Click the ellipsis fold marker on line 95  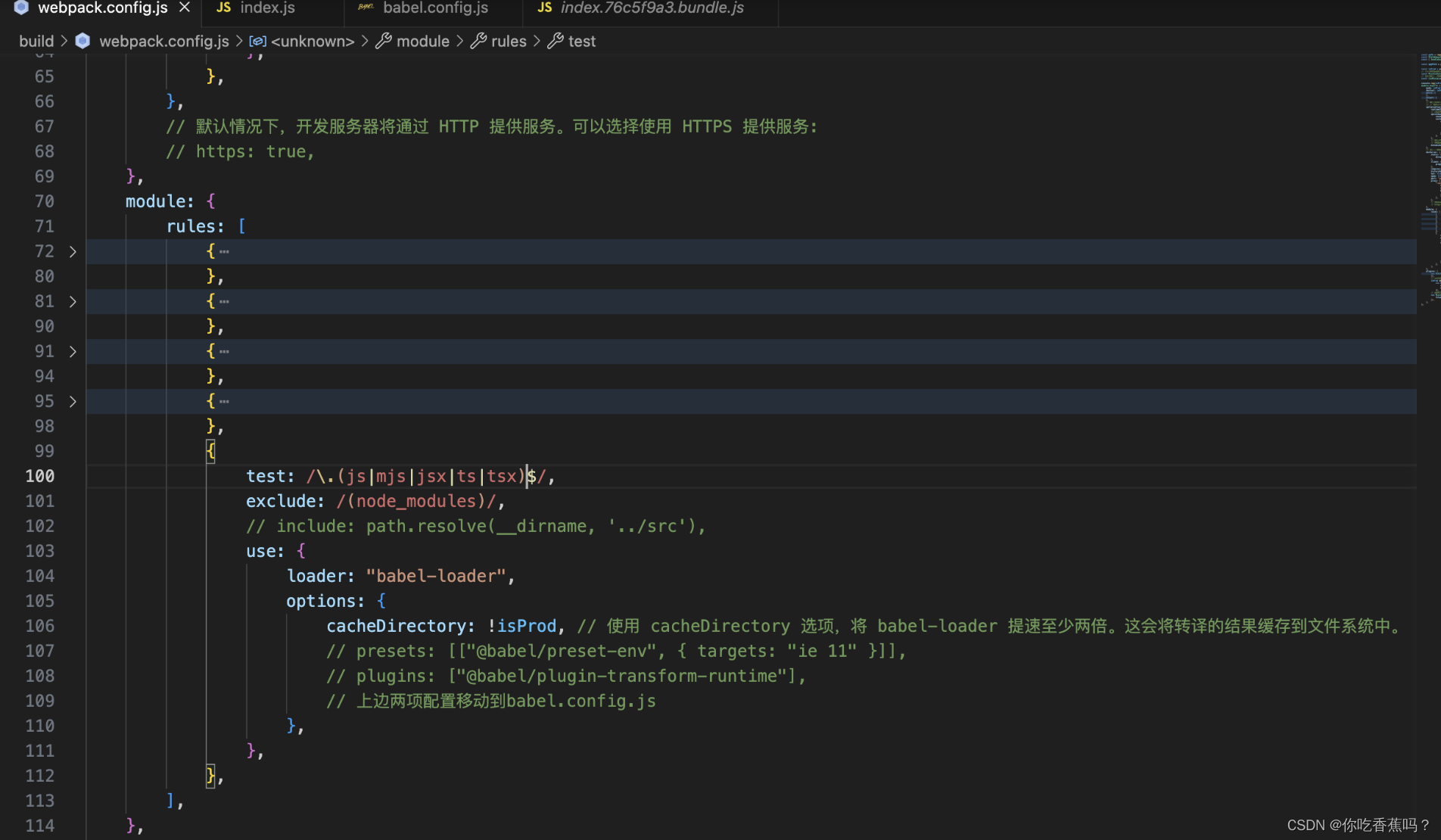pos(224,401)
